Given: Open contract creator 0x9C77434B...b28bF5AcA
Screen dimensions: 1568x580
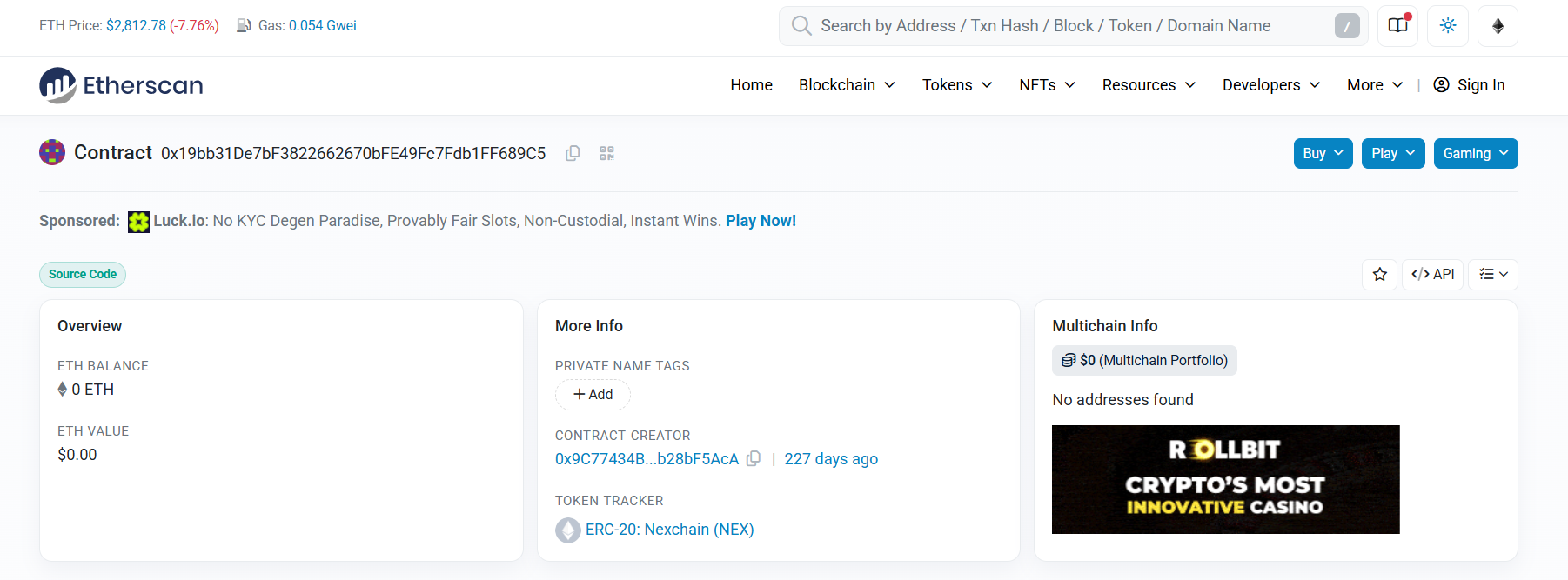Looking at the screenshot, I should click(x=647, y=459).
